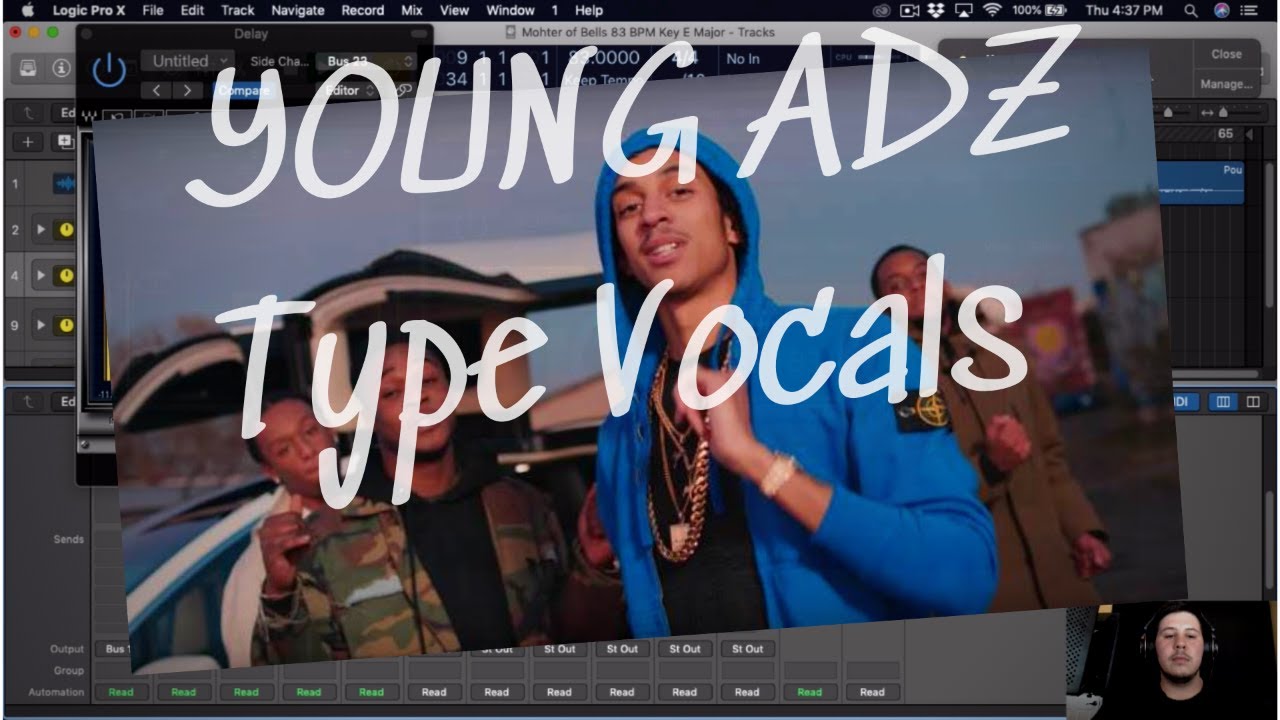
Task: Open the Track menu
Action: click(238, 10)
